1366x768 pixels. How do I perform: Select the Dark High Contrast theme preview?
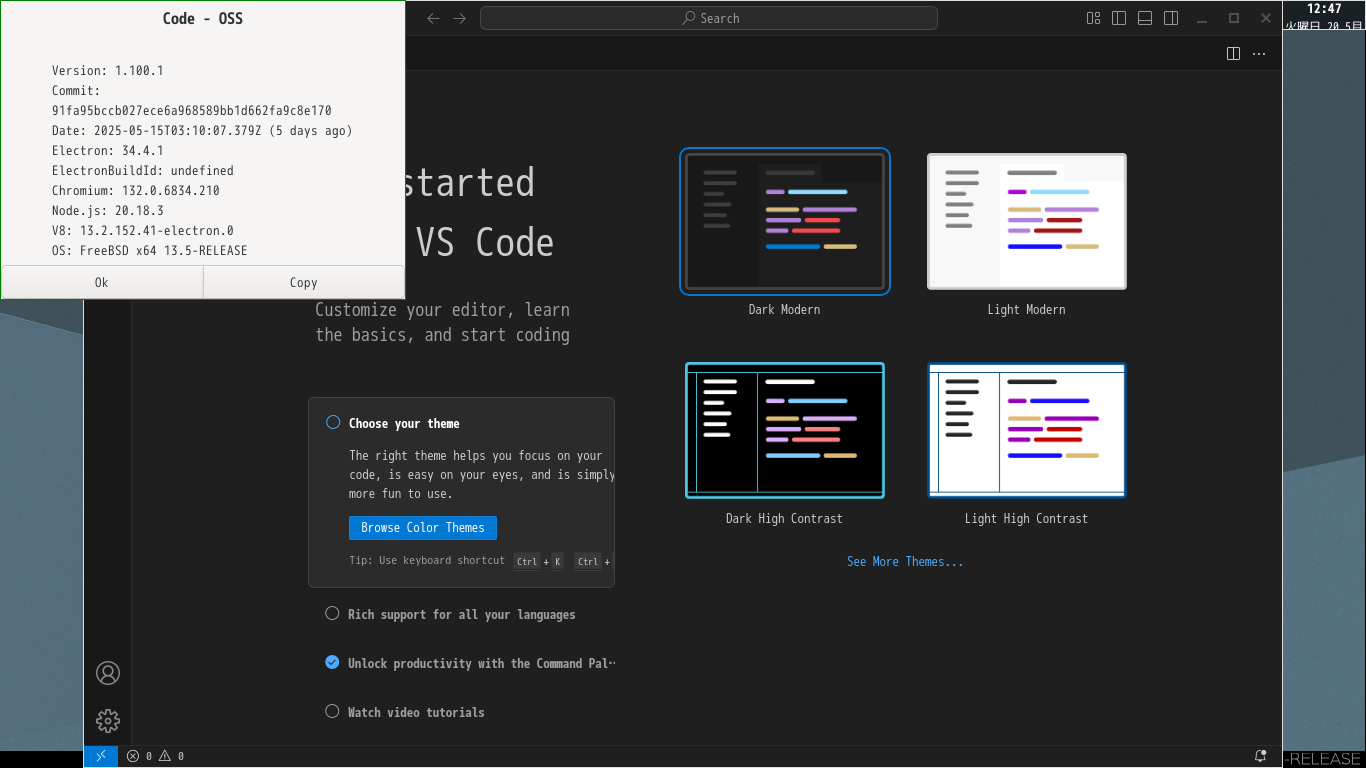[x=785, y=430]
